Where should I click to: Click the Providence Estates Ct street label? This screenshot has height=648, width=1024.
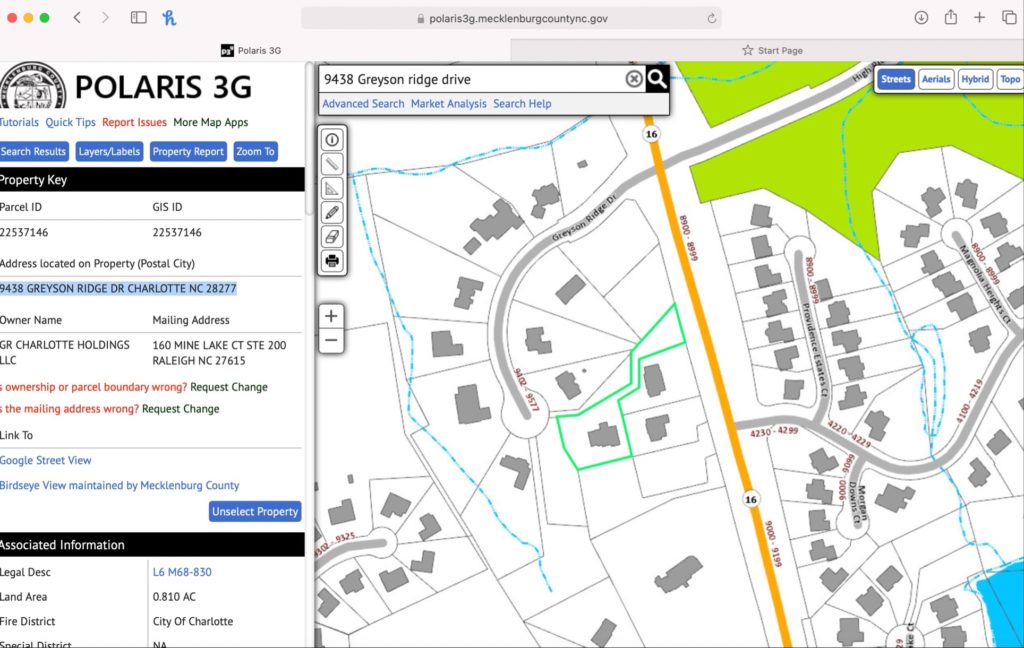(814, 349)
